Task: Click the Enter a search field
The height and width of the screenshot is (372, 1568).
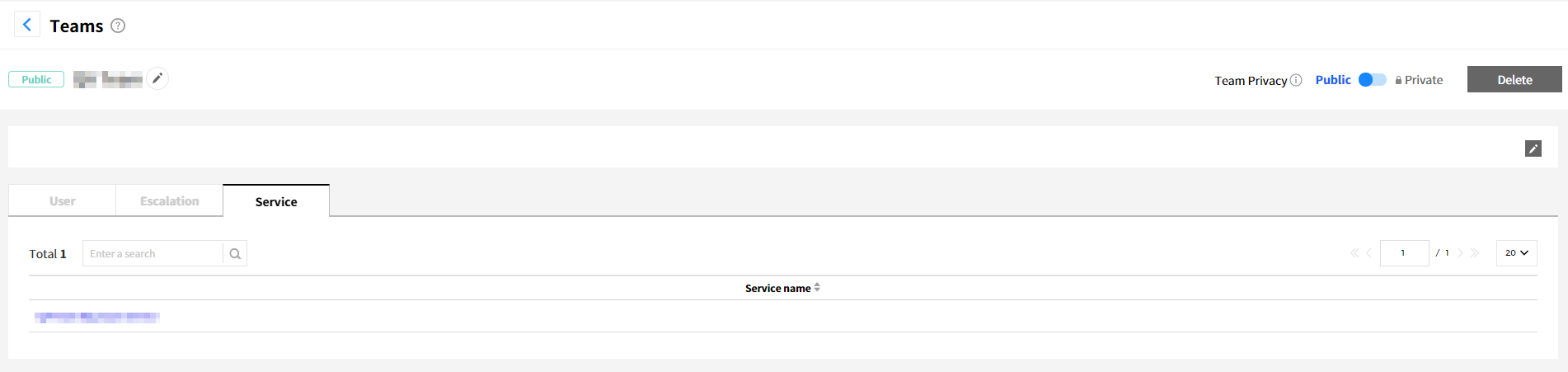Action: [153, 254]
